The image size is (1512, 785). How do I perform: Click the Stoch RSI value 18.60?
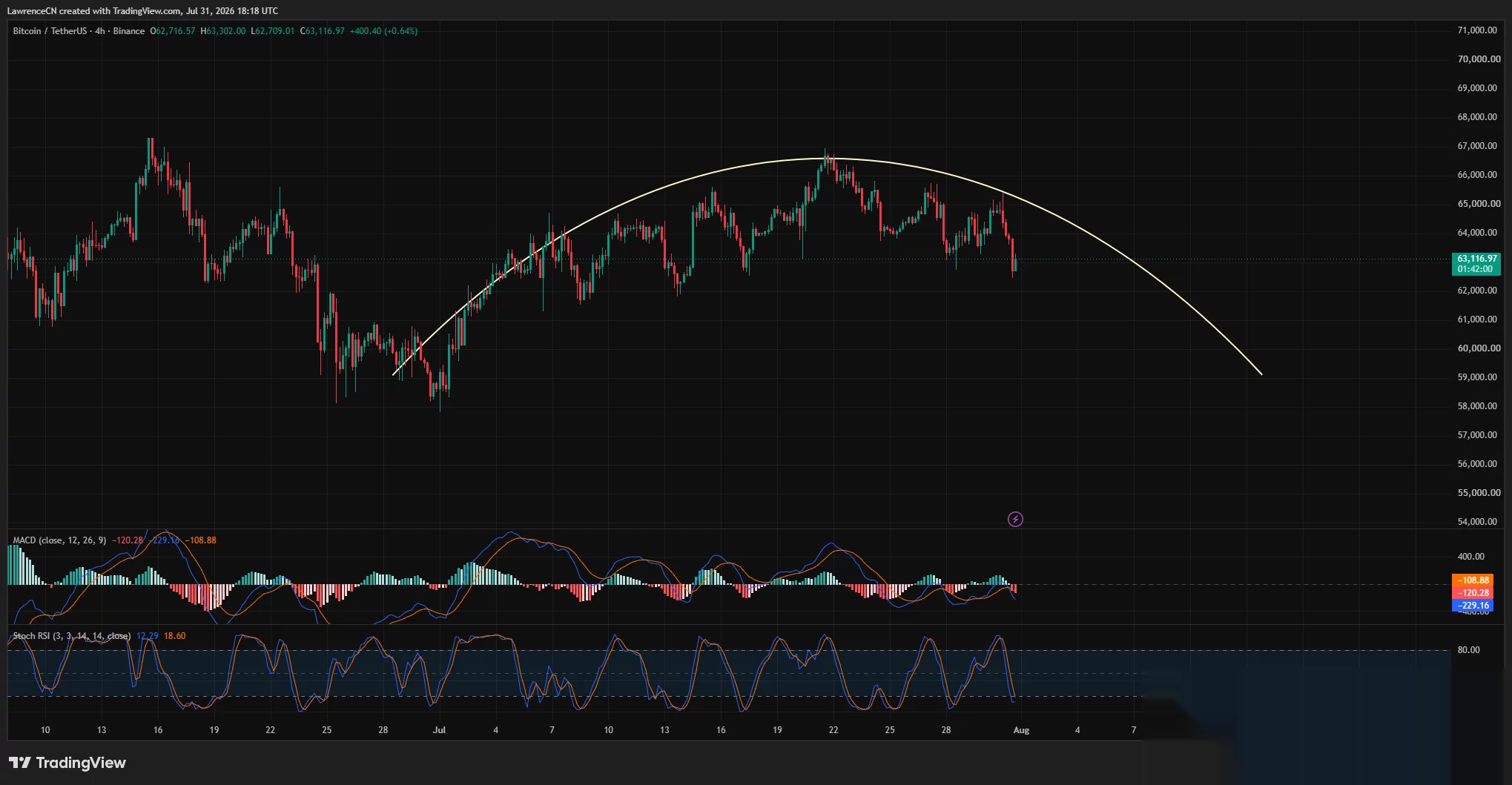point(175,636)
